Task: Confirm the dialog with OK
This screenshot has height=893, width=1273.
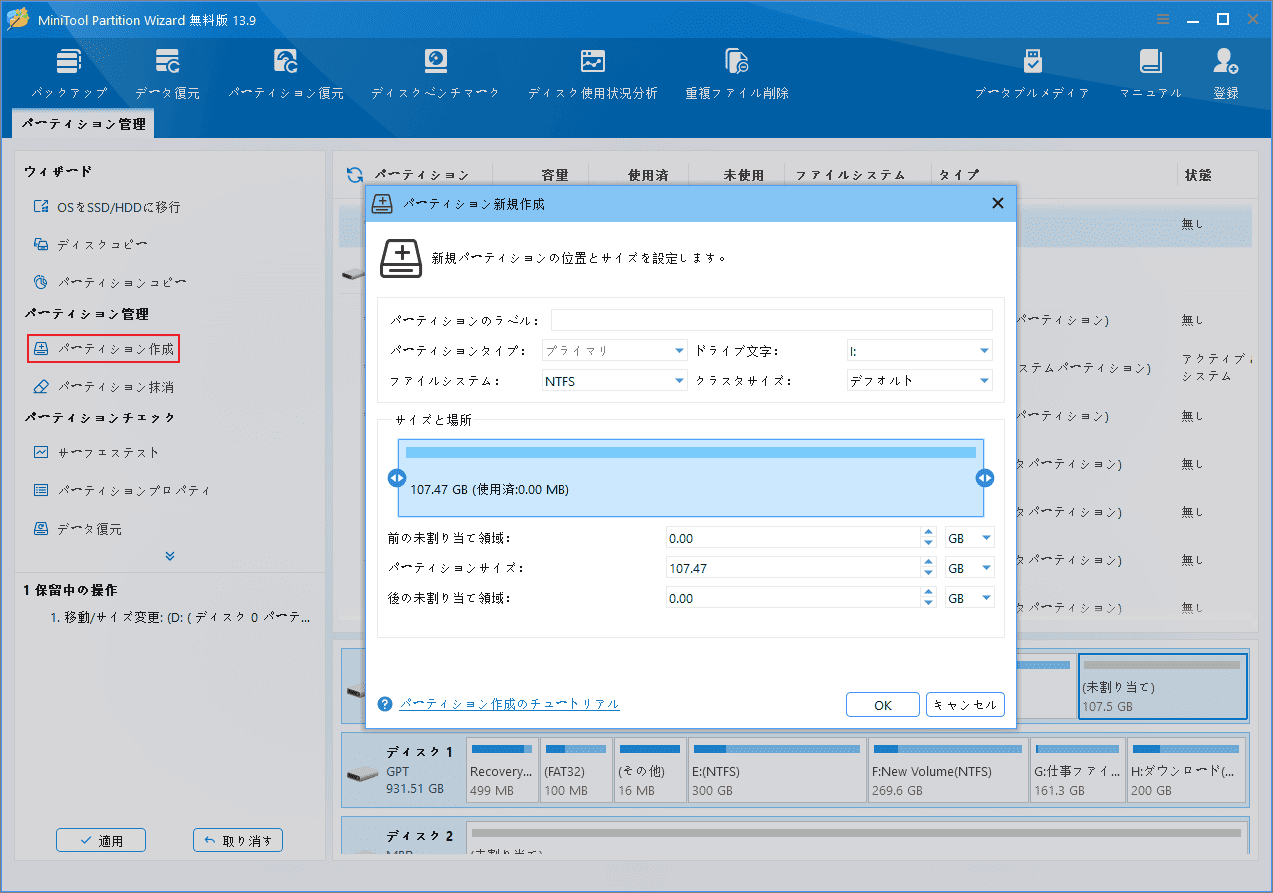Action: (883, 705)
